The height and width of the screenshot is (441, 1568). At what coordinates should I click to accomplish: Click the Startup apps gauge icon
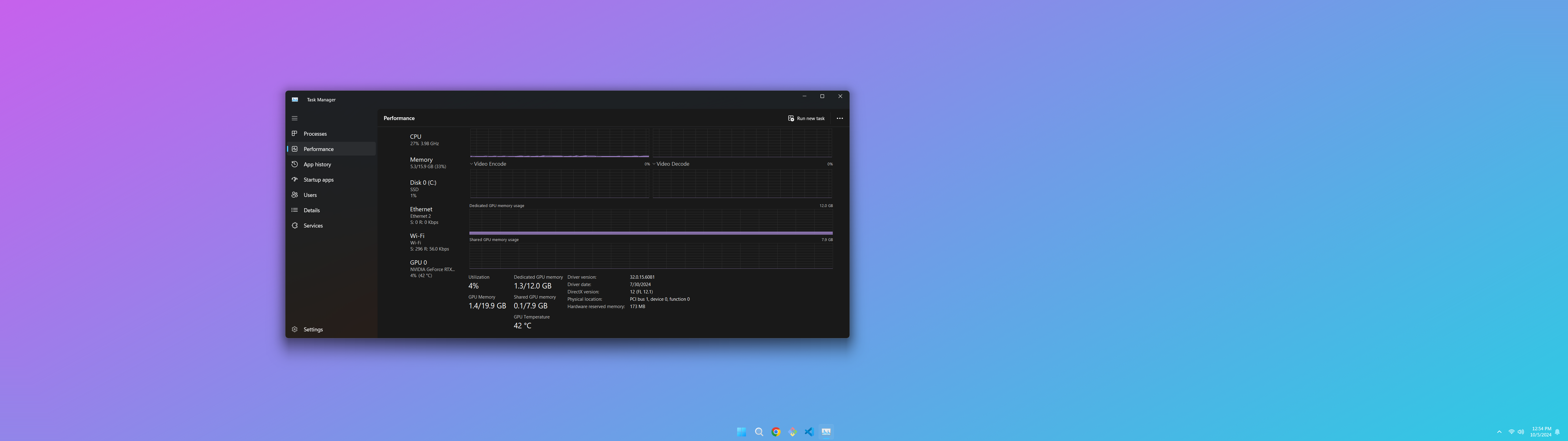point(295,180)
